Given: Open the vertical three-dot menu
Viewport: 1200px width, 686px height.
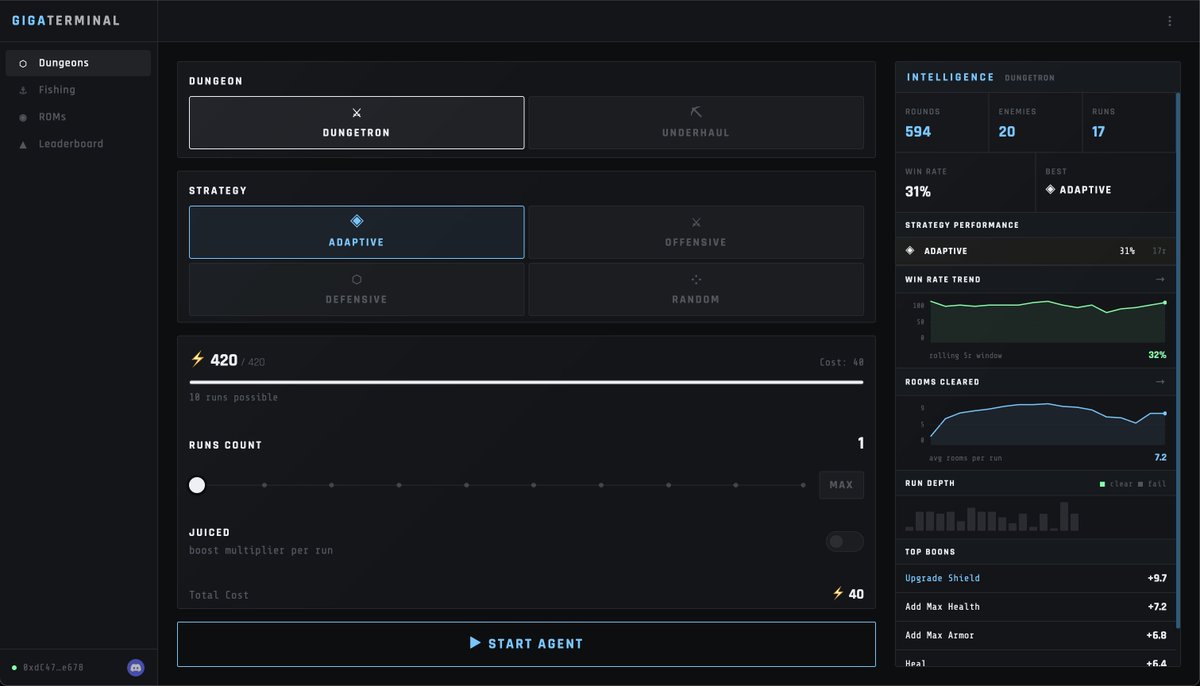Looking at the screenshot, I should pyautogui.click(x=1170, y=21).
